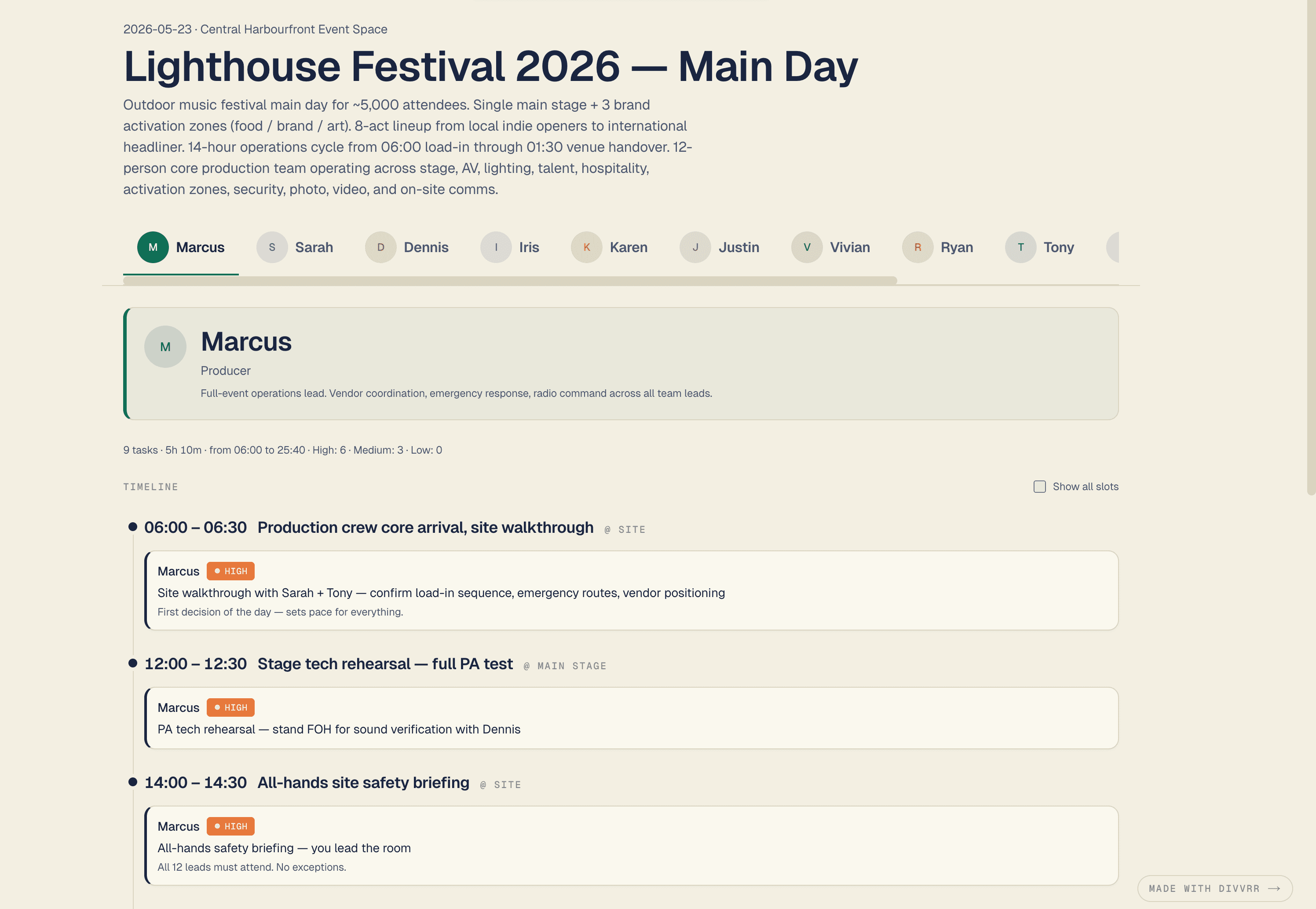Click the page vertical scrollbar

pyautogui.click(x=1312, y=247)
